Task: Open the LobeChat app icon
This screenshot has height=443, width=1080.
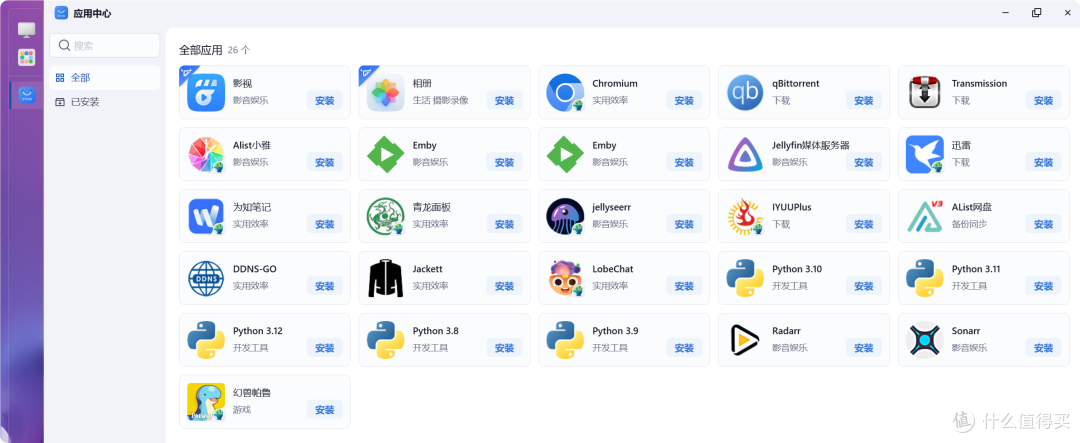Action: tap(565, 278)
